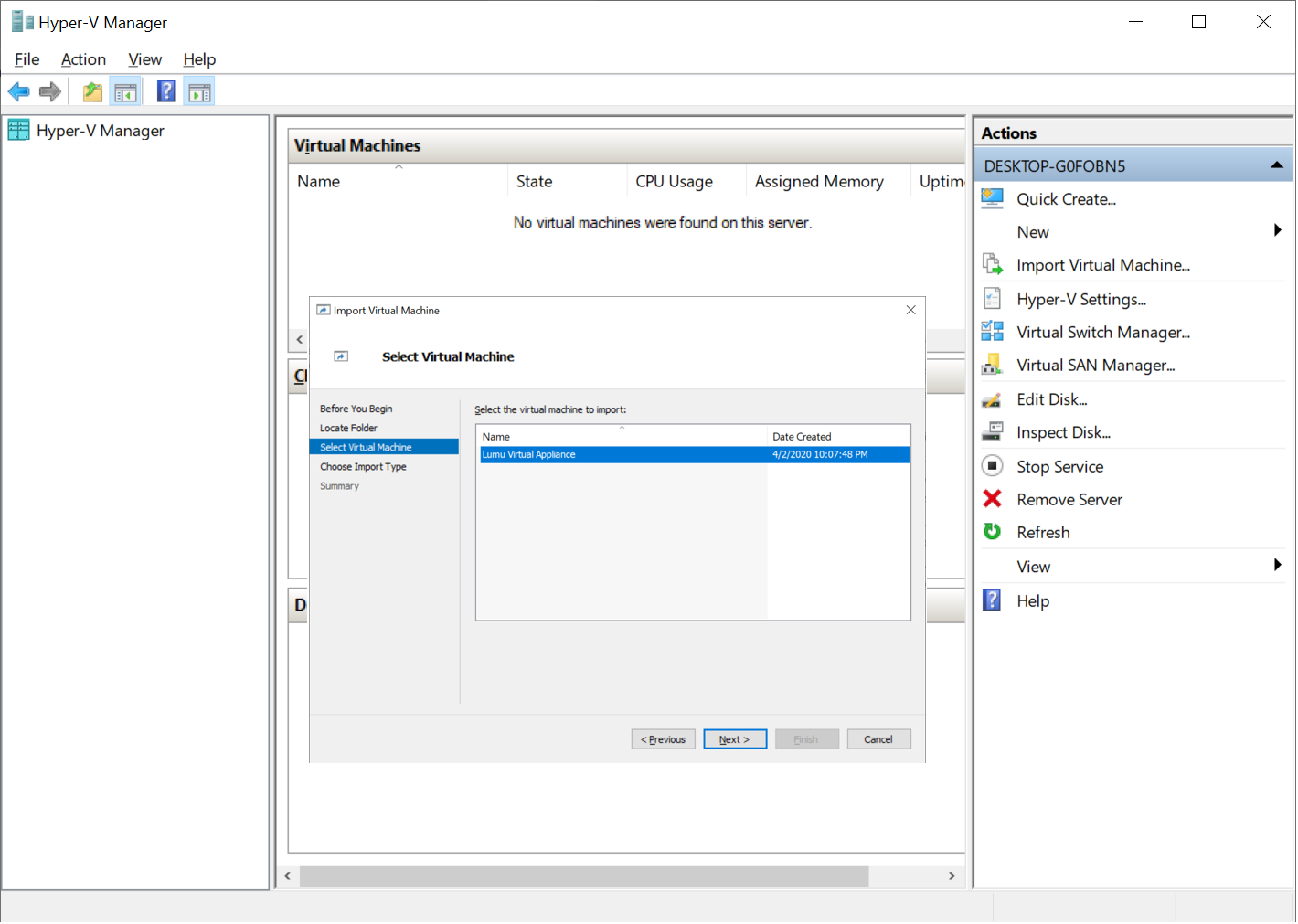The width and height of the screenshot is (1298, 924).
Task: Open the Help menu
Action: pos(199,59)
